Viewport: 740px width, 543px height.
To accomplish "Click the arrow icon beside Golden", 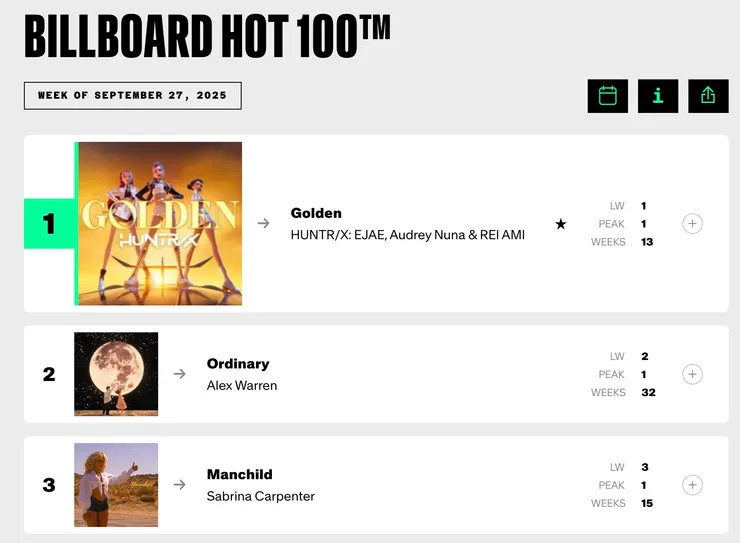I will 263,223.
